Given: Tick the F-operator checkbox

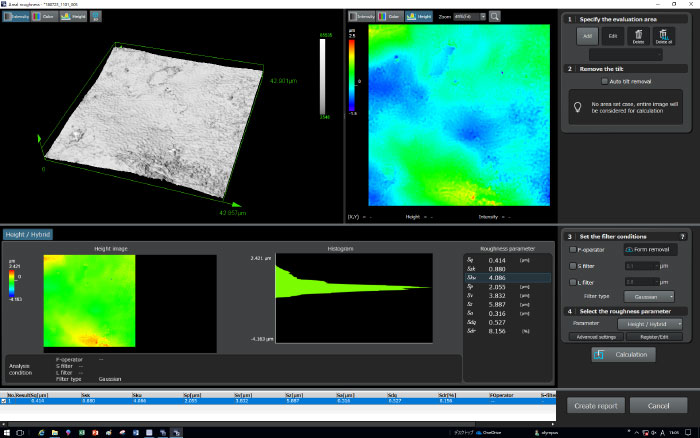Looking at the screenshot, I should coord(571,249).
